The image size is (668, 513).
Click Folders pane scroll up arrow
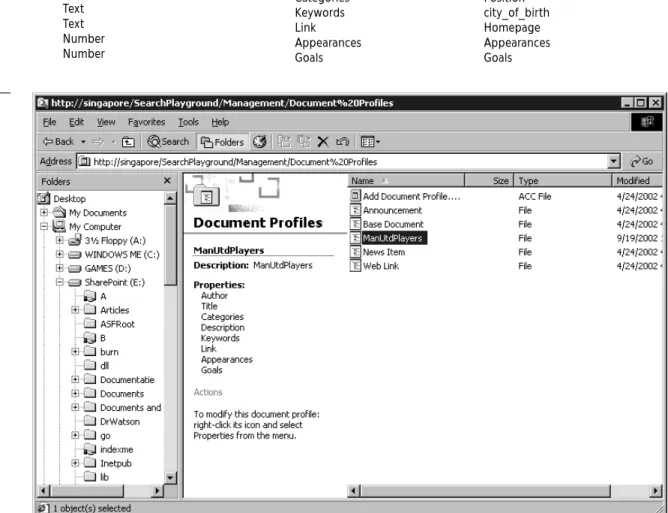170,198
